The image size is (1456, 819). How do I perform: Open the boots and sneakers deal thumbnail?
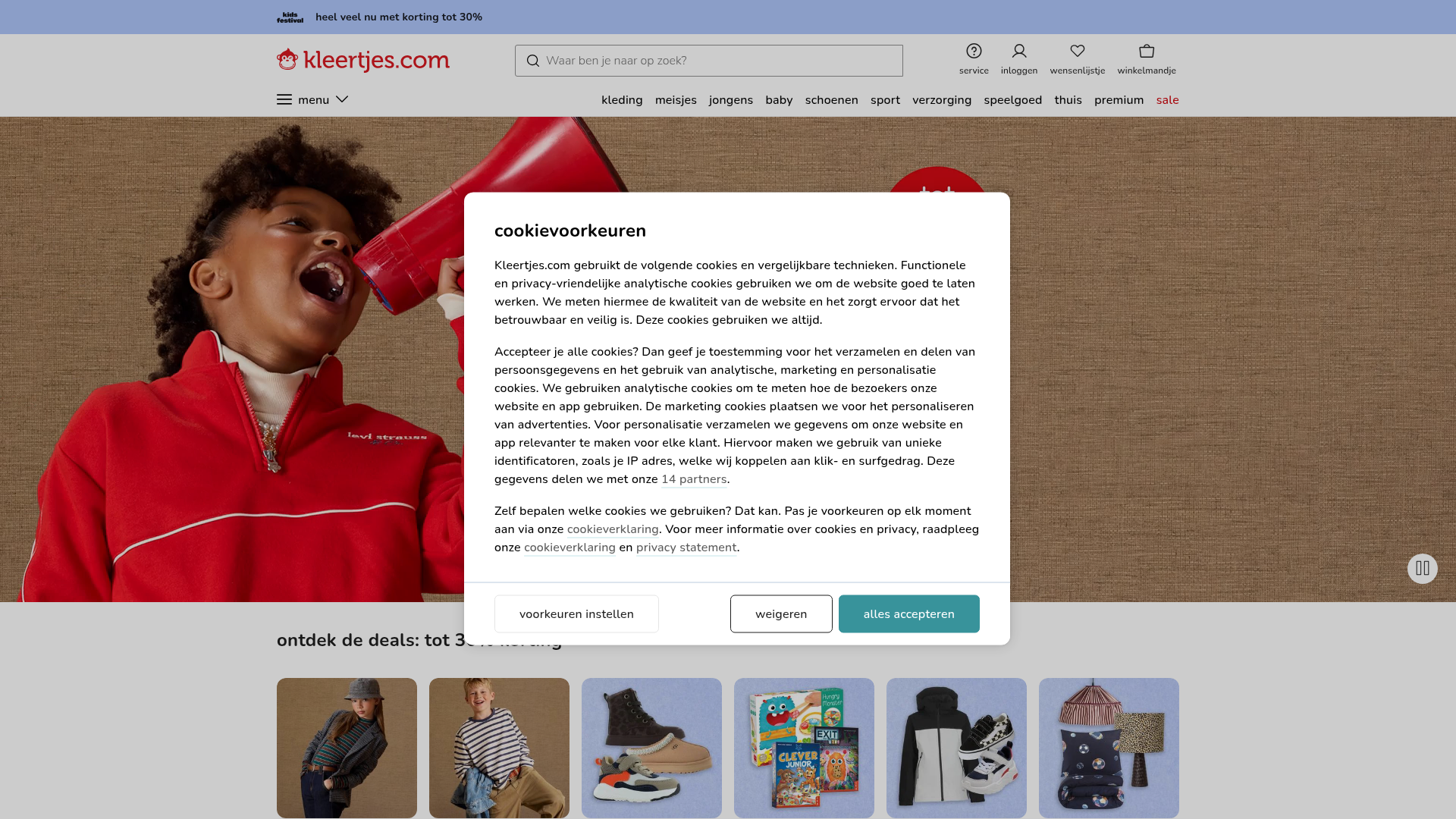click(x=651, y=748)
